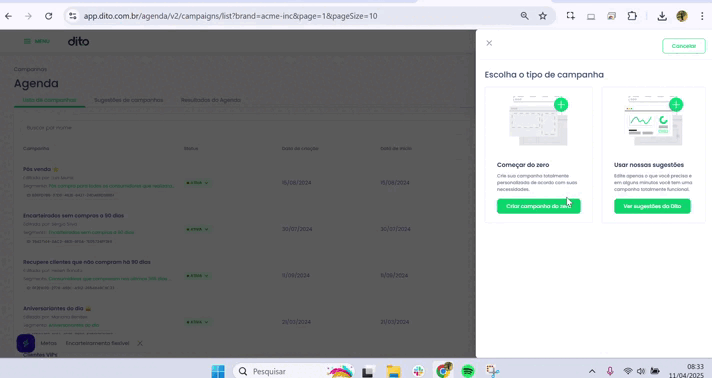
Task: Open status dropdown for Aniversariantes do dia
Action: point(197,322)
